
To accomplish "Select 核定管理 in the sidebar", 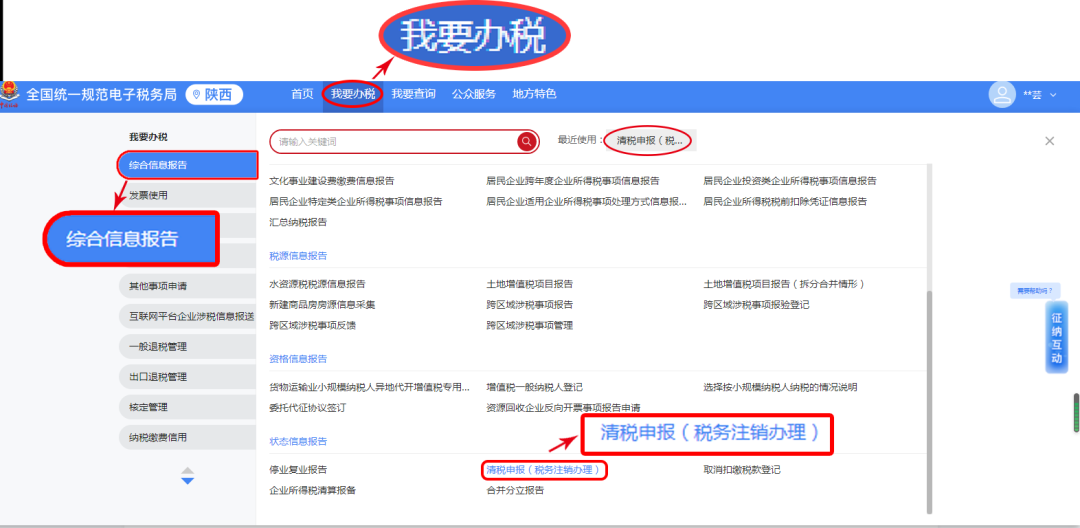I will 187,407.
